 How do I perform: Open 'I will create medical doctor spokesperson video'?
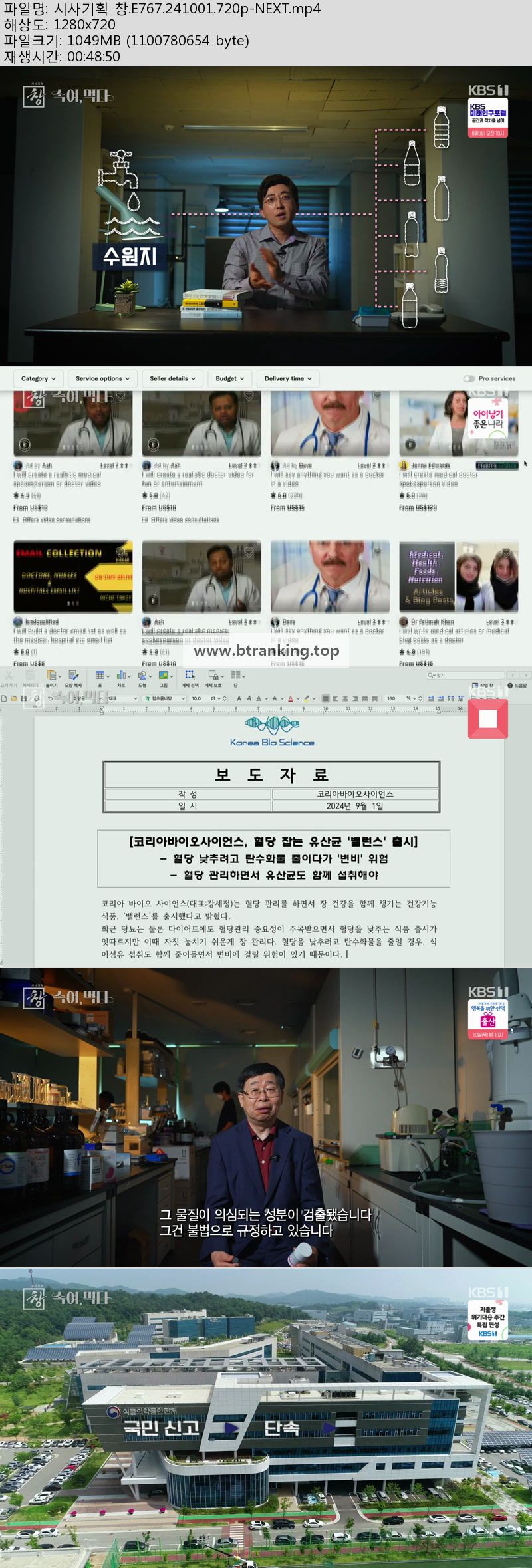pyautogui.click(x=439, y=479)
